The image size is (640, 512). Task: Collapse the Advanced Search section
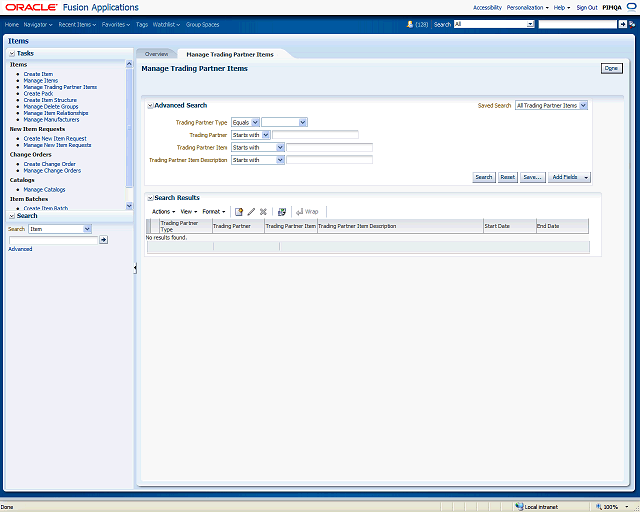point(150,105)
